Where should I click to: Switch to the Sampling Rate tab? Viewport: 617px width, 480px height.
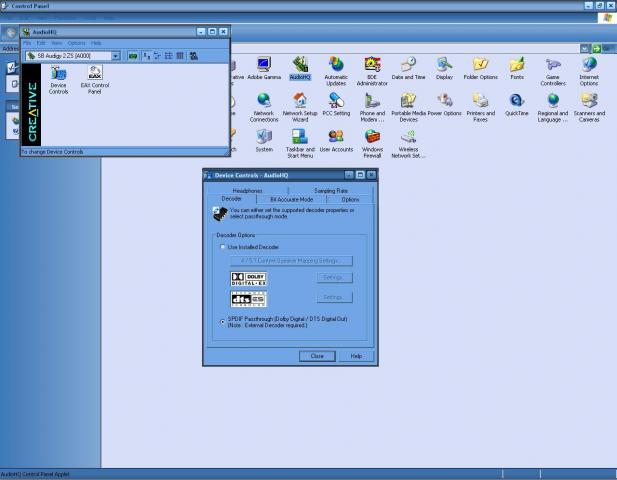pos(331,190)
